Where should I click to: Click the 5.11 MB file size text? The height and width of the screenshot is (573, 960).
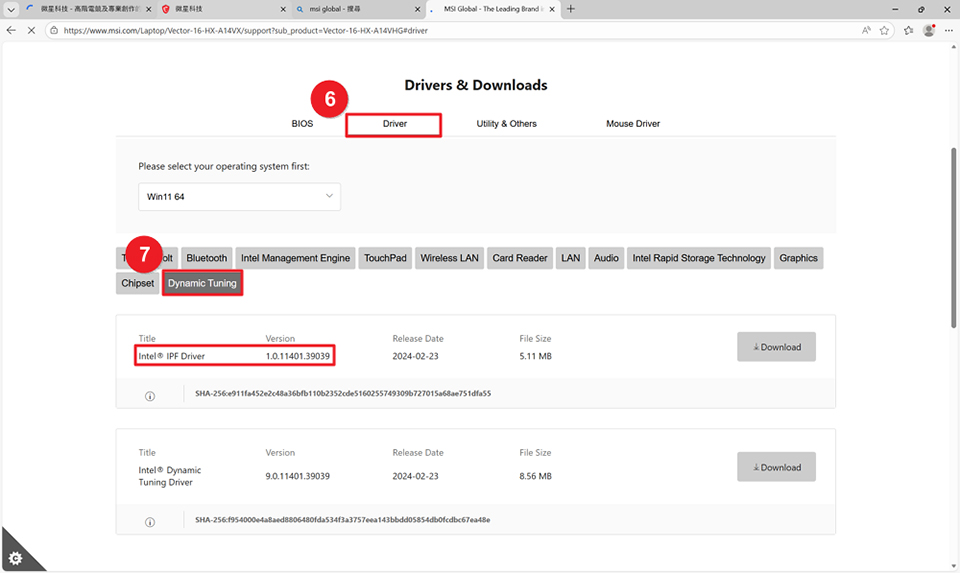535,356
